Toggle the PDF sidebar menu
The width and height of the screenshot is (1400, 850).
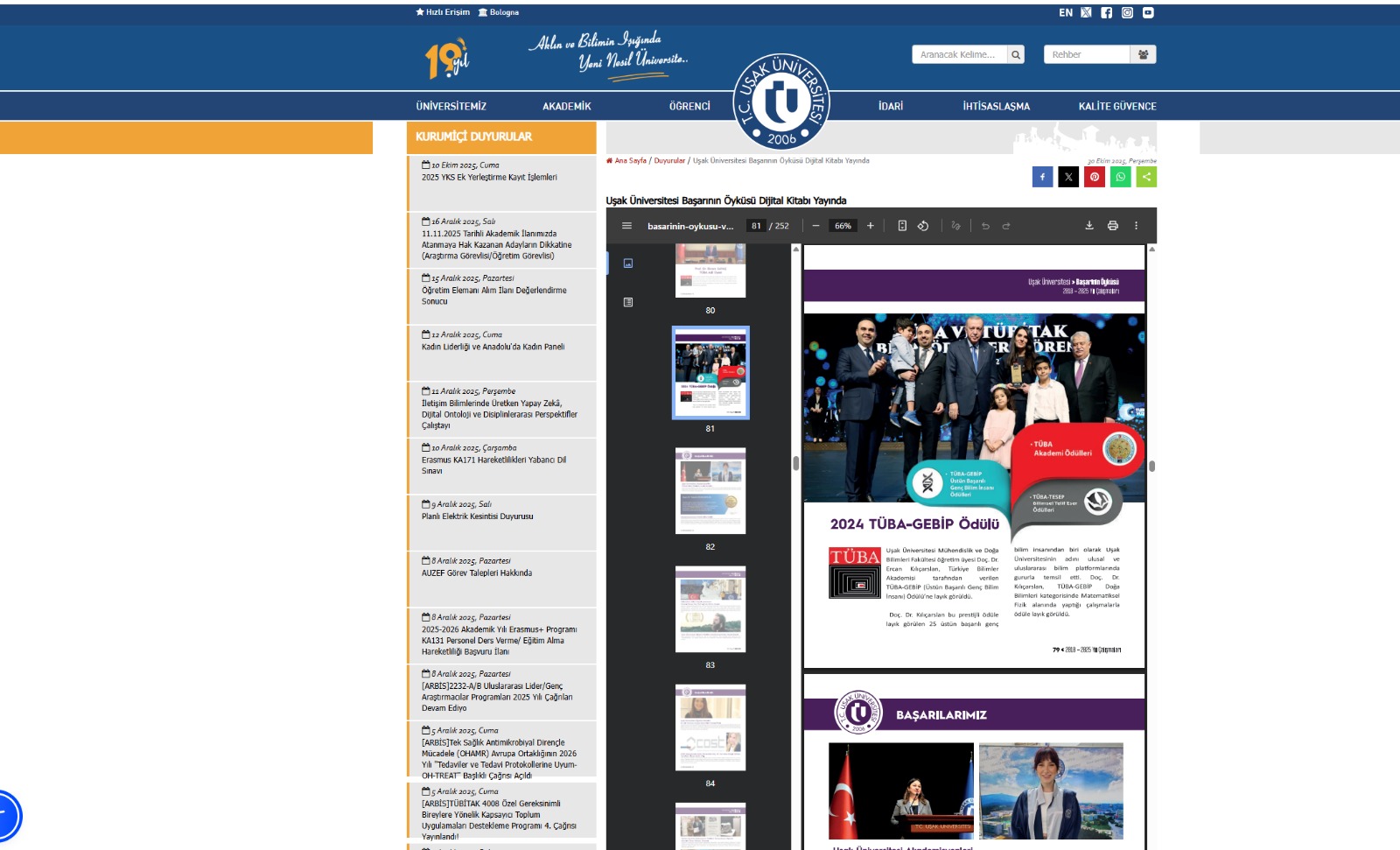point(626,226)
